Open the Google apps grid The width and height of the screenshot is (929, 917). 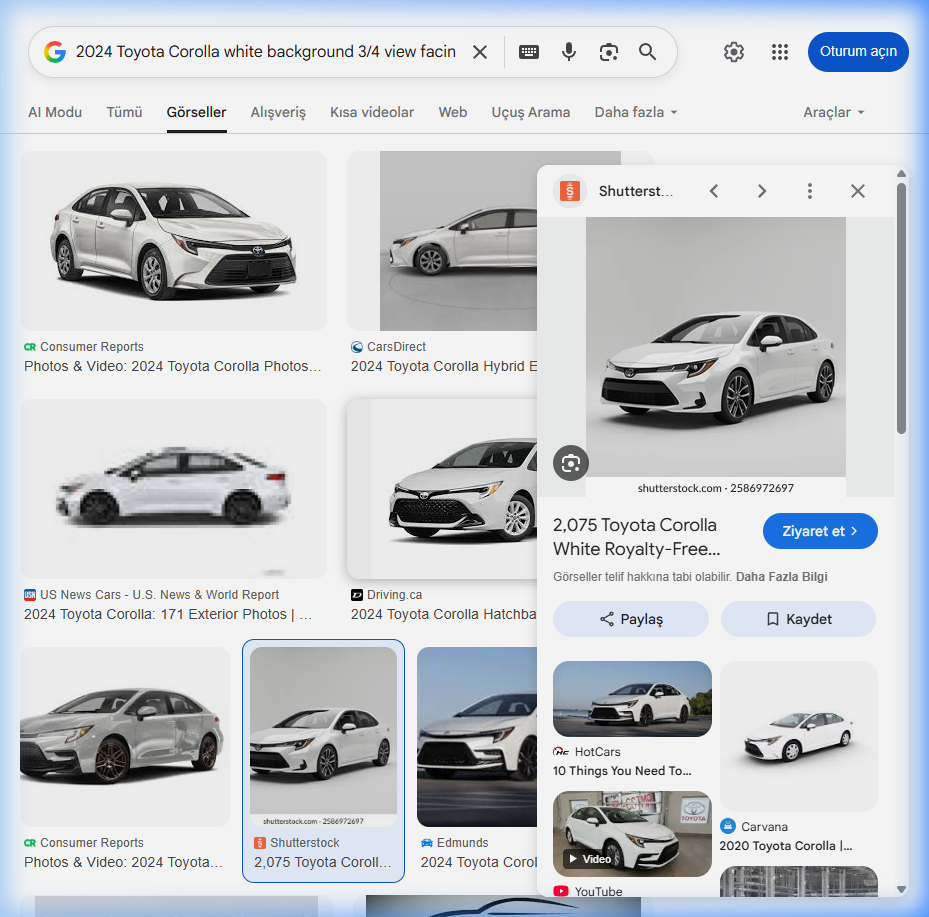(780, 52)
